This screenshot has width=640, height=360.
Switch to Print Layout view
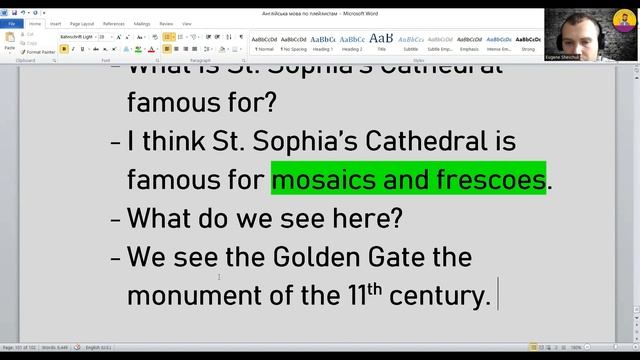(533, 347)
